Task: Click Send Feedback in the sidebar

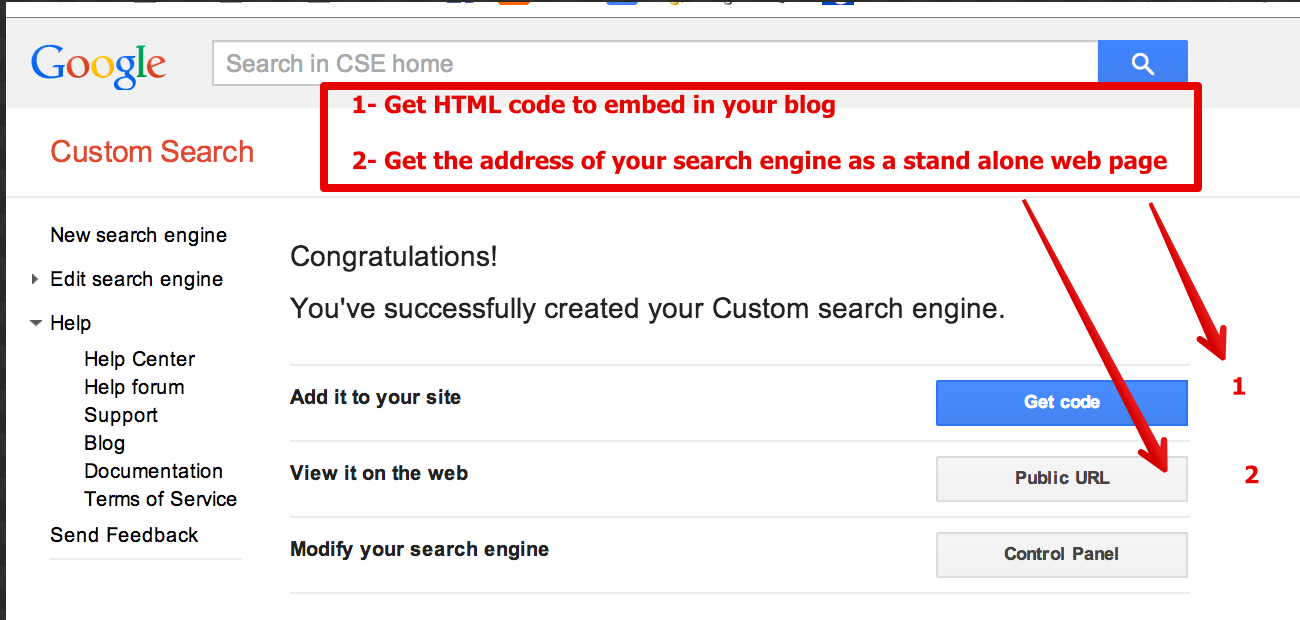Action: point(124,535)
